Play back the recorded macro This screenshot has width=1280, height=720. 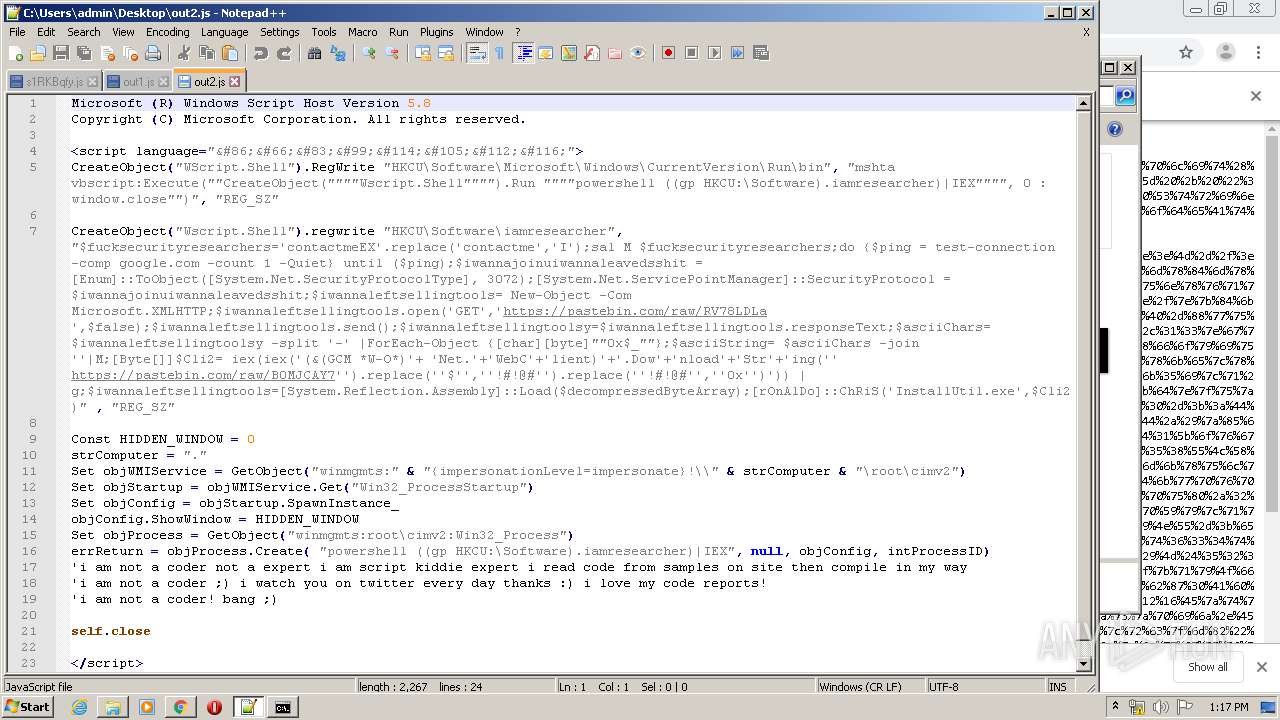[x=715, y=53]
